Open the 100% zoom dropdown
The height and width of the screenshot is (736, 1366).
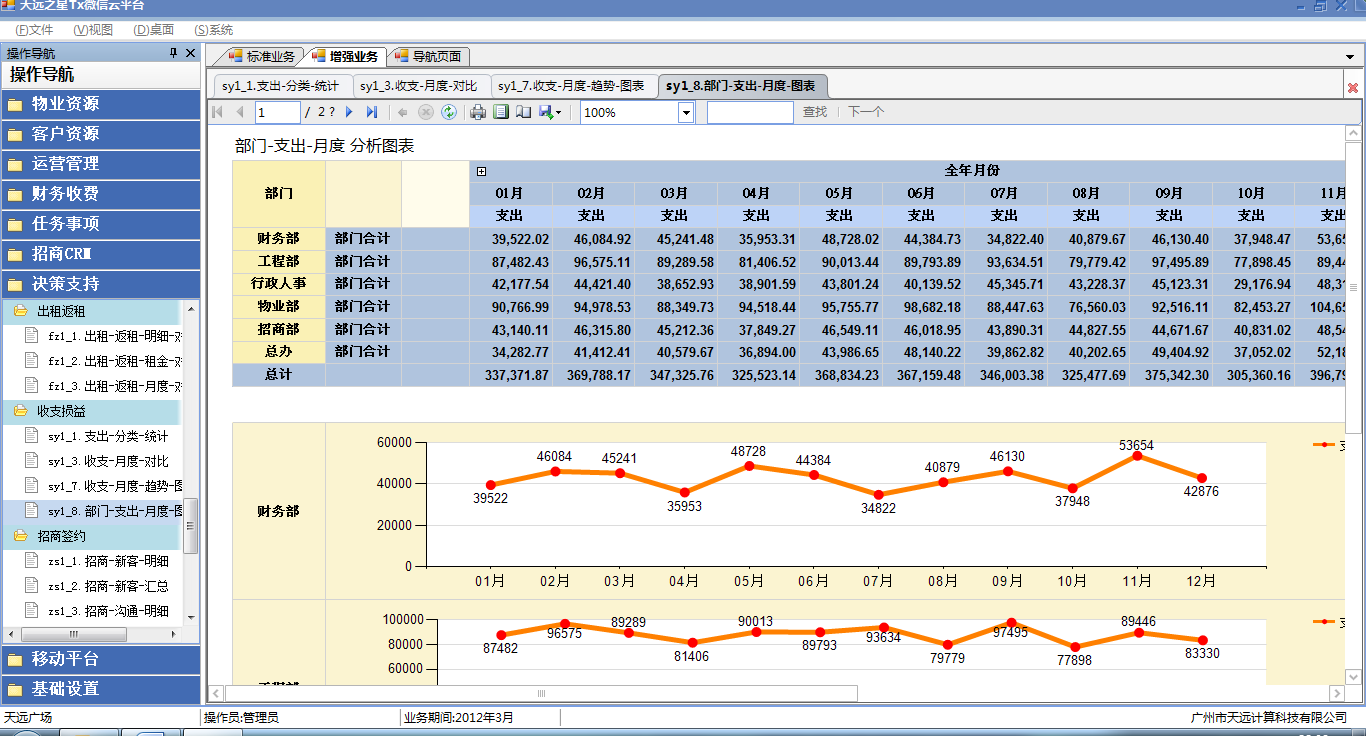(686, 112)
